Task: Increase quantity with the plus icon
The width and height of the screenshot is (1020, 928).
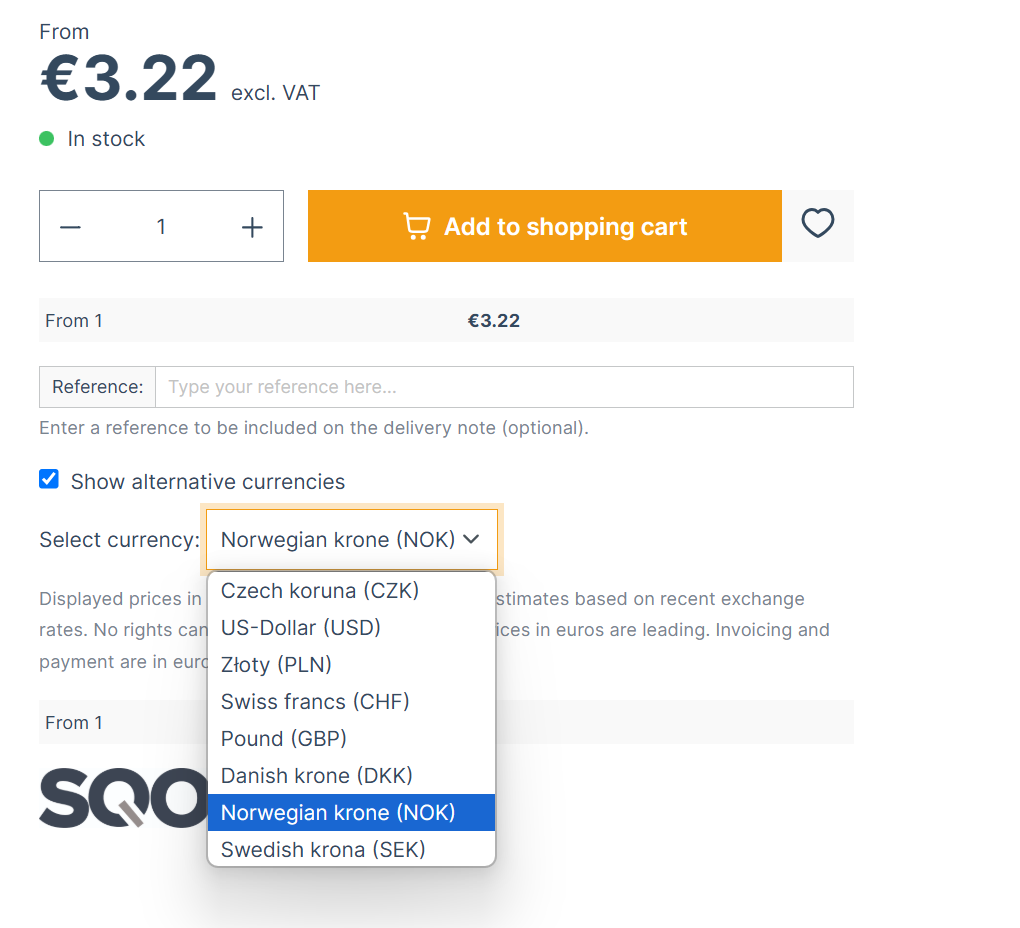Action: pyautogui.click(x=252, y=227)
